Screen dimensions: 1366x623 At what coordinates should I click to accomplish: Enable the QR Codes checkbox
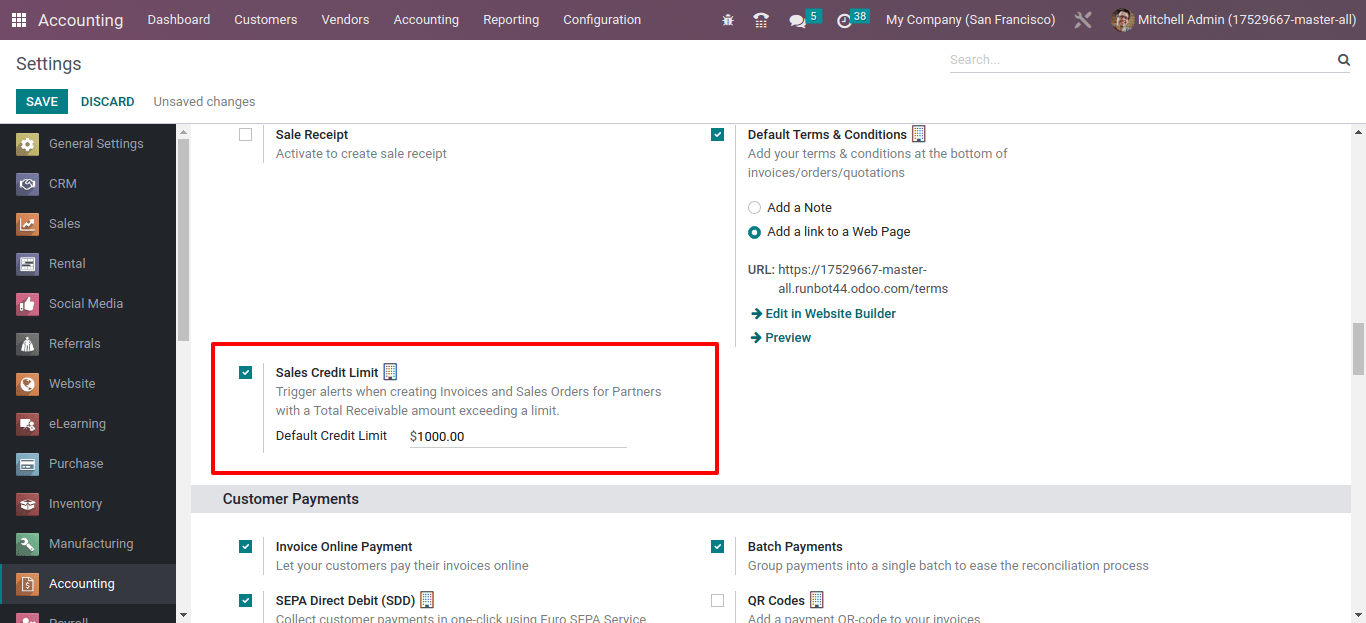pos(717,601)
